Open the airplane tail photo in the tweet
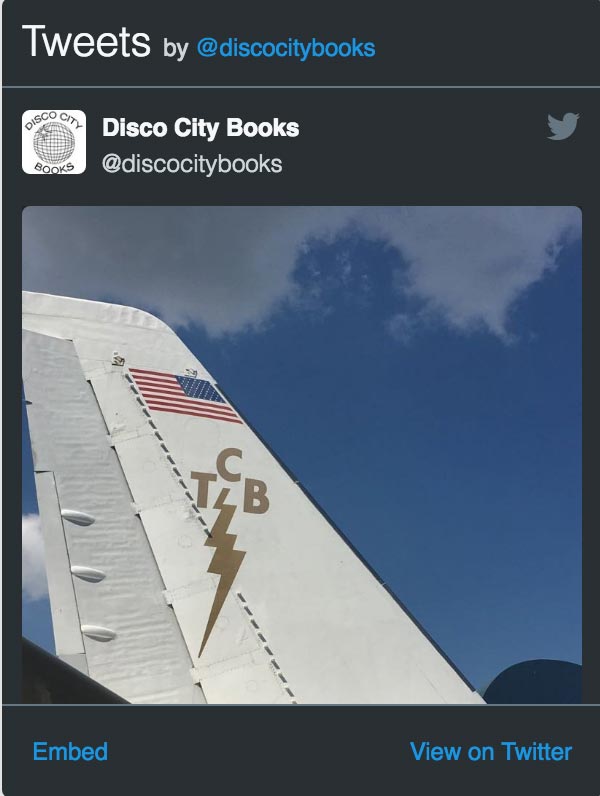Viewport: 600px width, 796px height. [x=302, y=455]
